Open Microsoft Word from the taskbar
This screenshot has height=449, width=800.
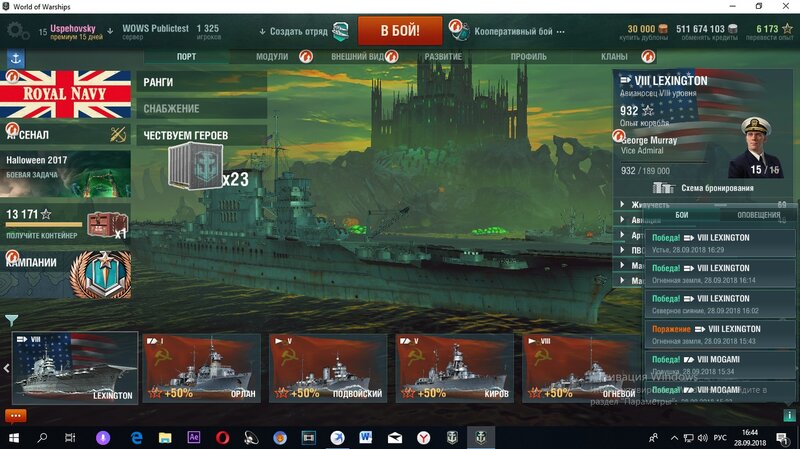pyautogui.click(x=365, y=437)
